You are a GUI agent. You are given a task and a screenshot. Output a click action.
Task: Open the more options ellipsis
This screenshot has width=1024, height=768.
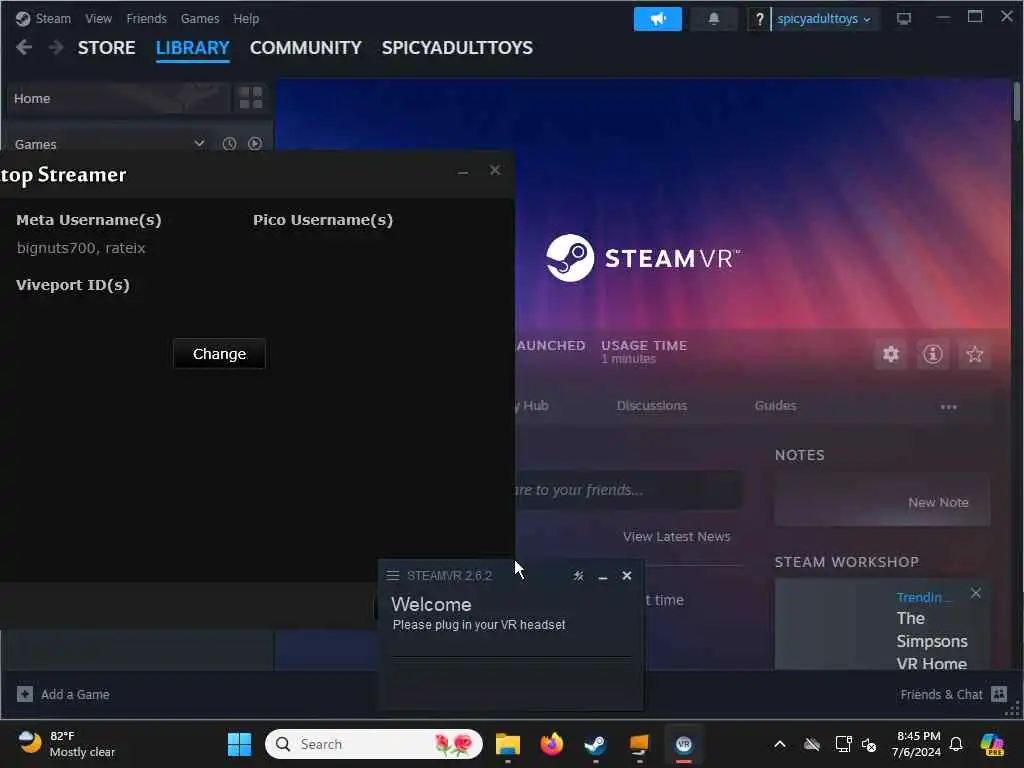coord(948,407)
